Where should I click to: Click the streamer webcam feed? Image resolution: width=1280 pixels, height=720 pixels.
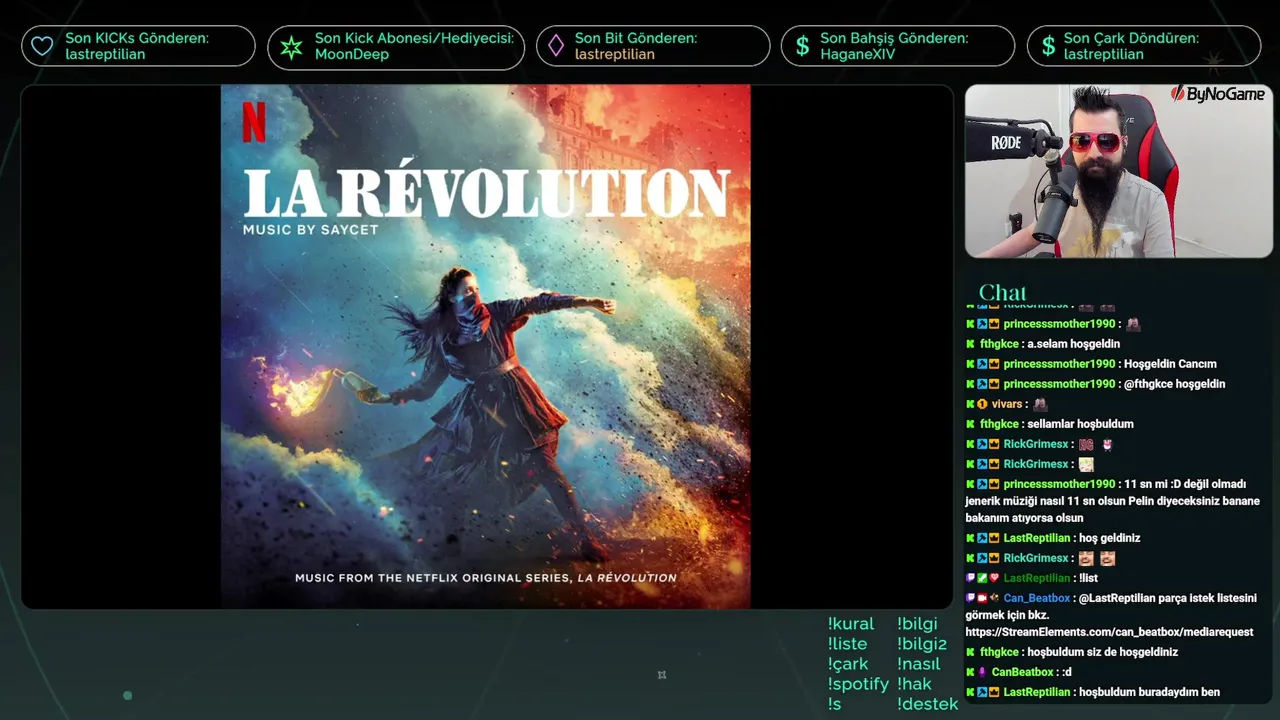pyautogui.click(x=1119, y=171)
